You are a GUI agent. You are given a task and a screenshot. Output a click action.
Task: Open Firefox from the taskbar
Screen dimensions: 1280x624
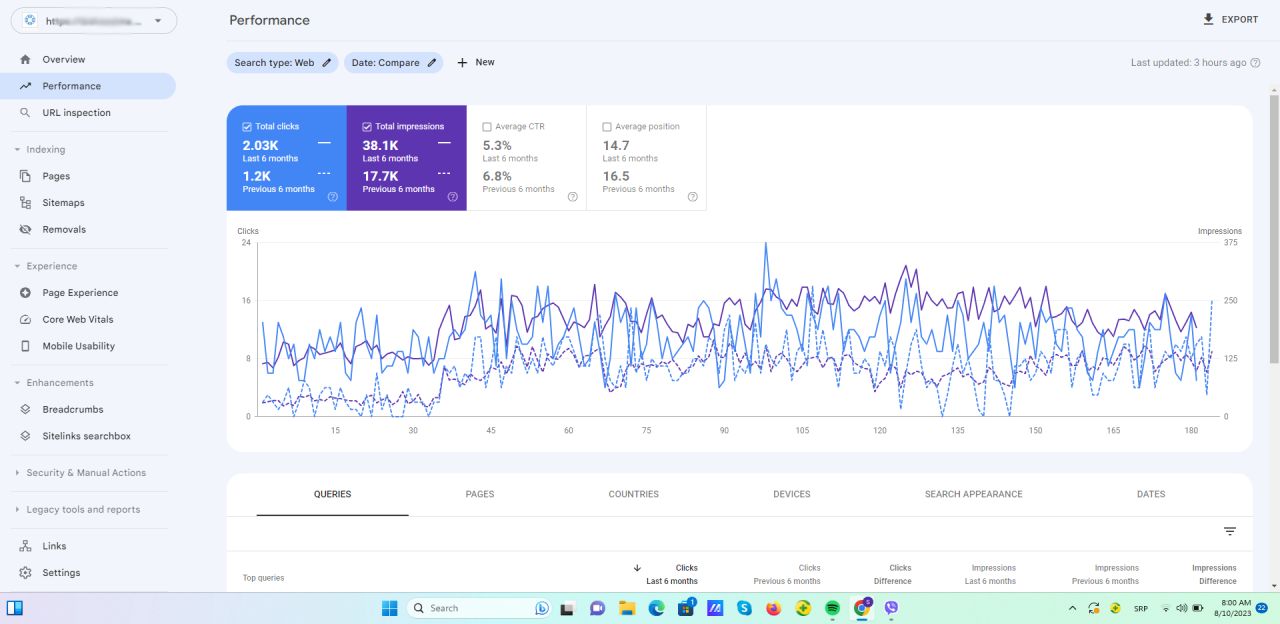coord(773,608)
